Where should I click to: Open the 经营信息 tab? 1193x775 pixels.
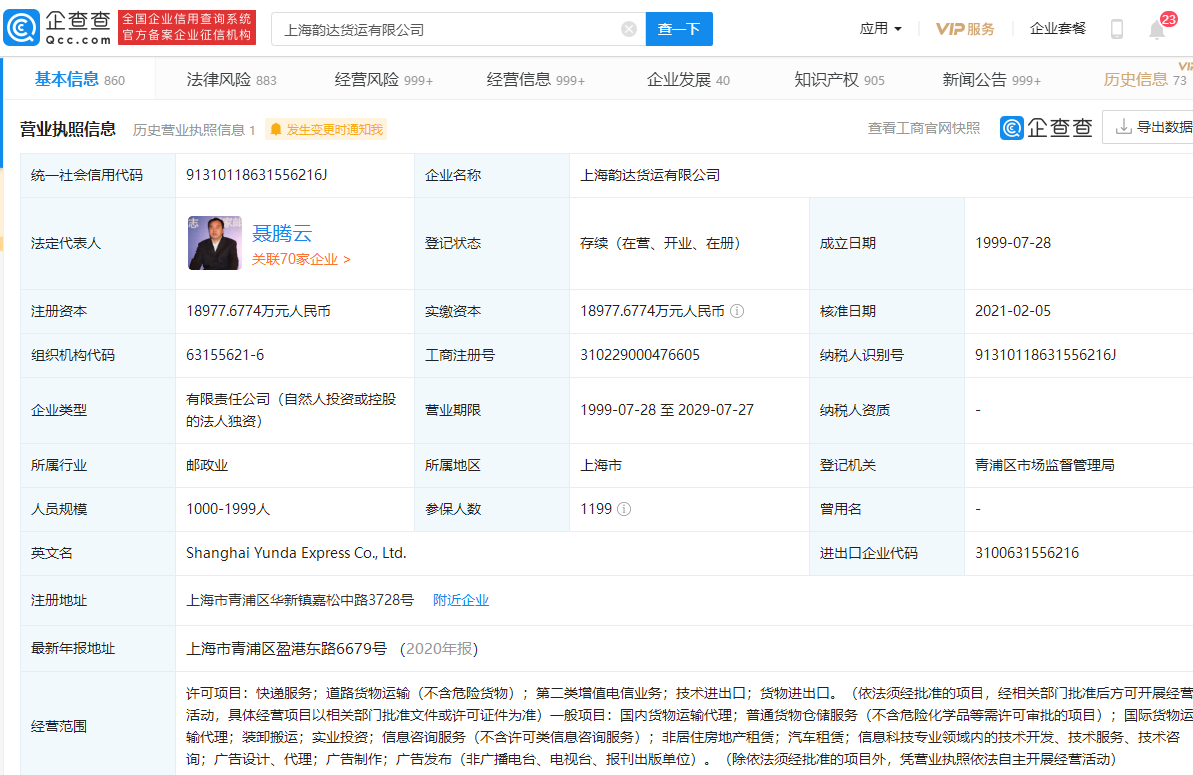[536, 79]
